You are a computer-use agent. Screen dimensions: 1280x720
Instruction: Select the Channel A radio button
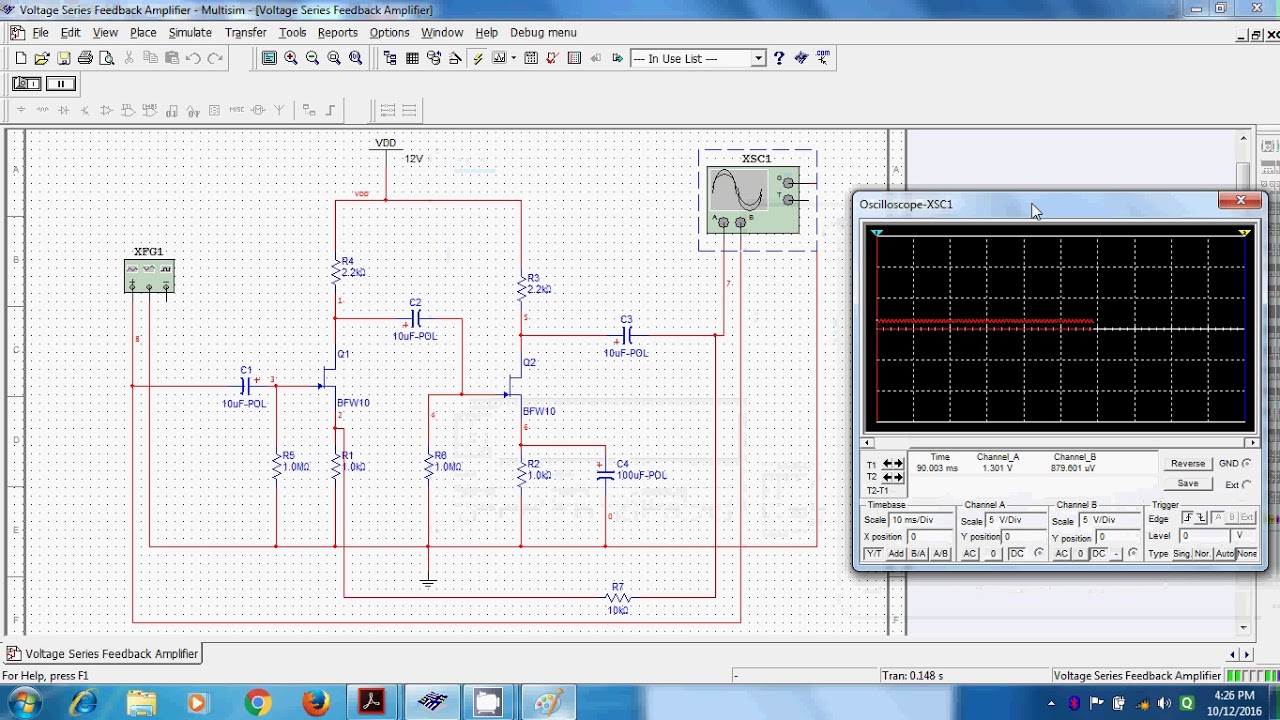click(1038, 553)
